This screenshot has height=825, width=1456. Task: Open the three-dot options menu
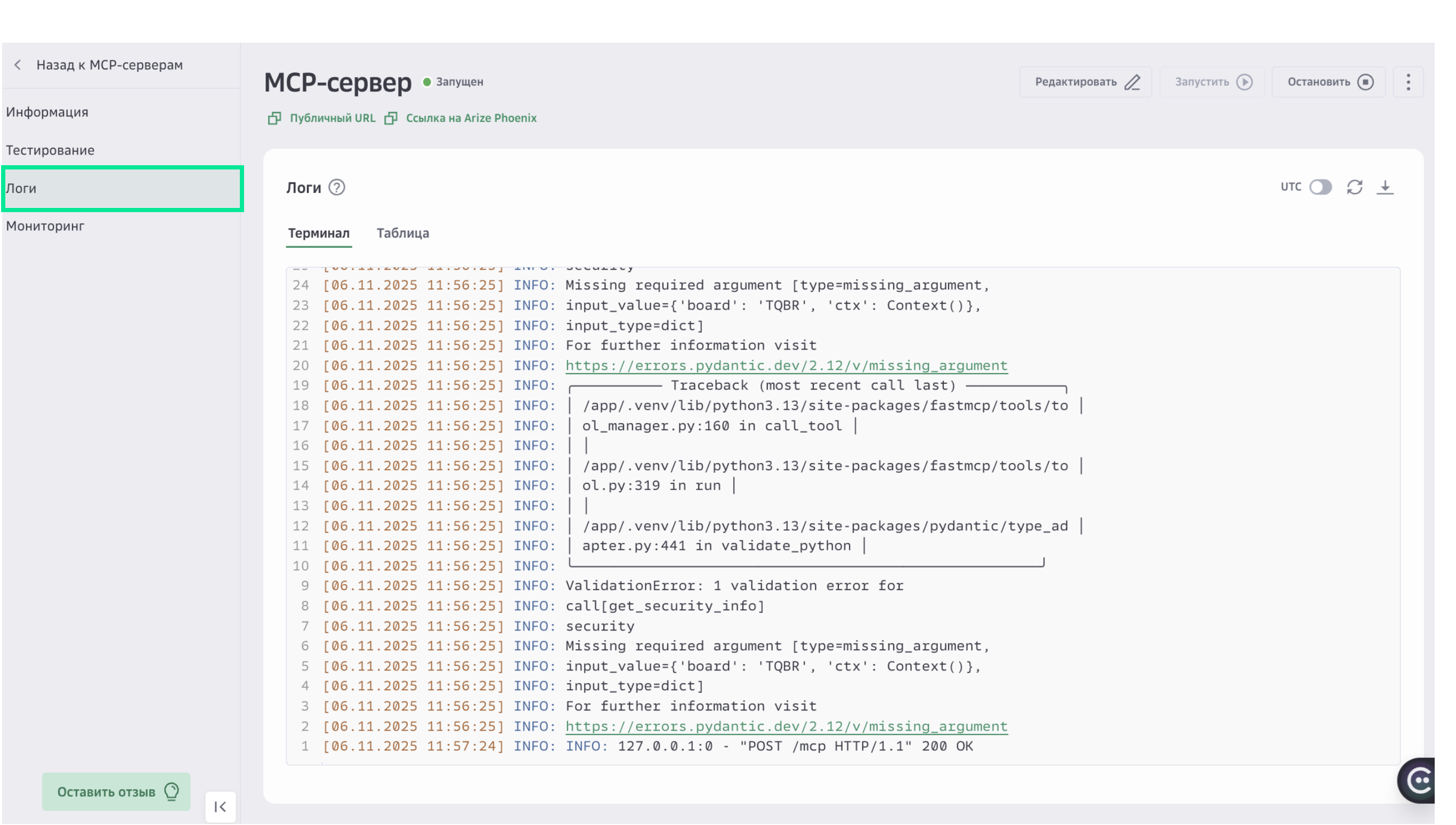[1409, 82]
